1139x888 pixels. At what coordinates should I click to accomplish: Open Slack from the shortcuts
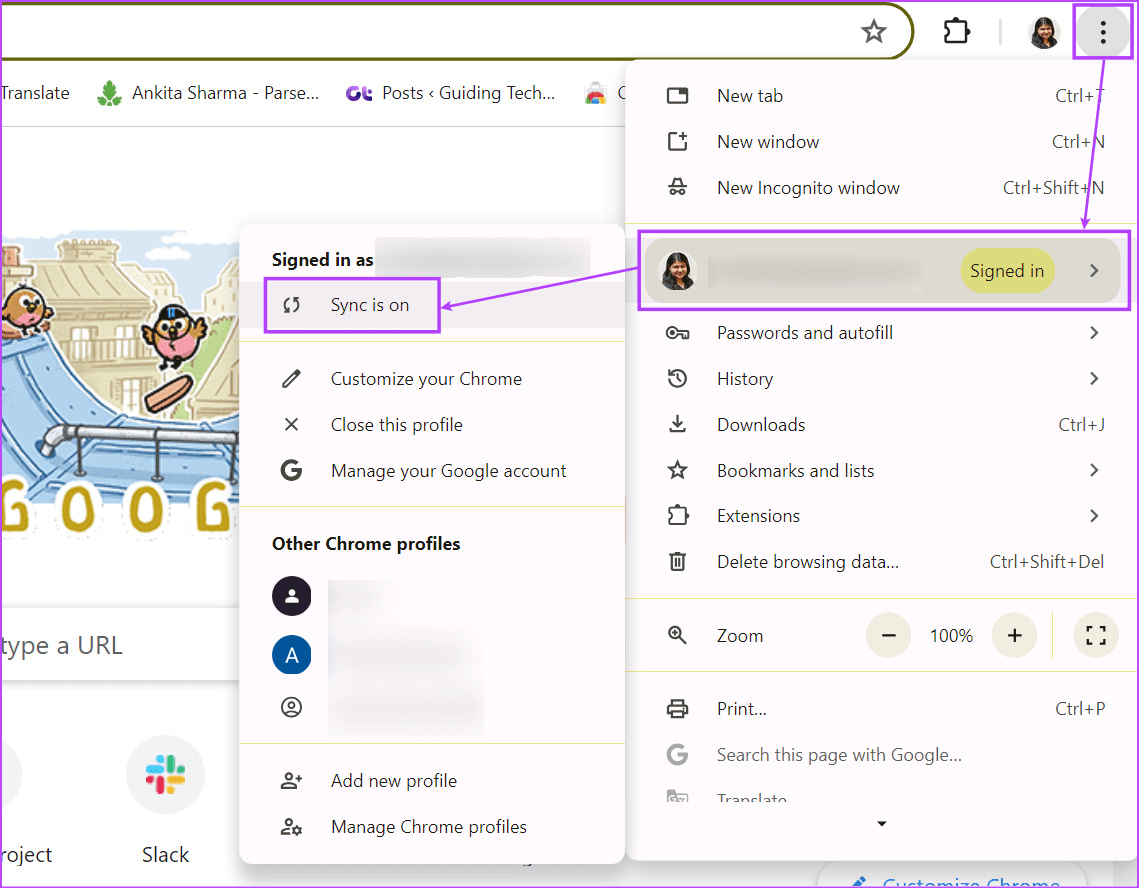pos(165,775)
